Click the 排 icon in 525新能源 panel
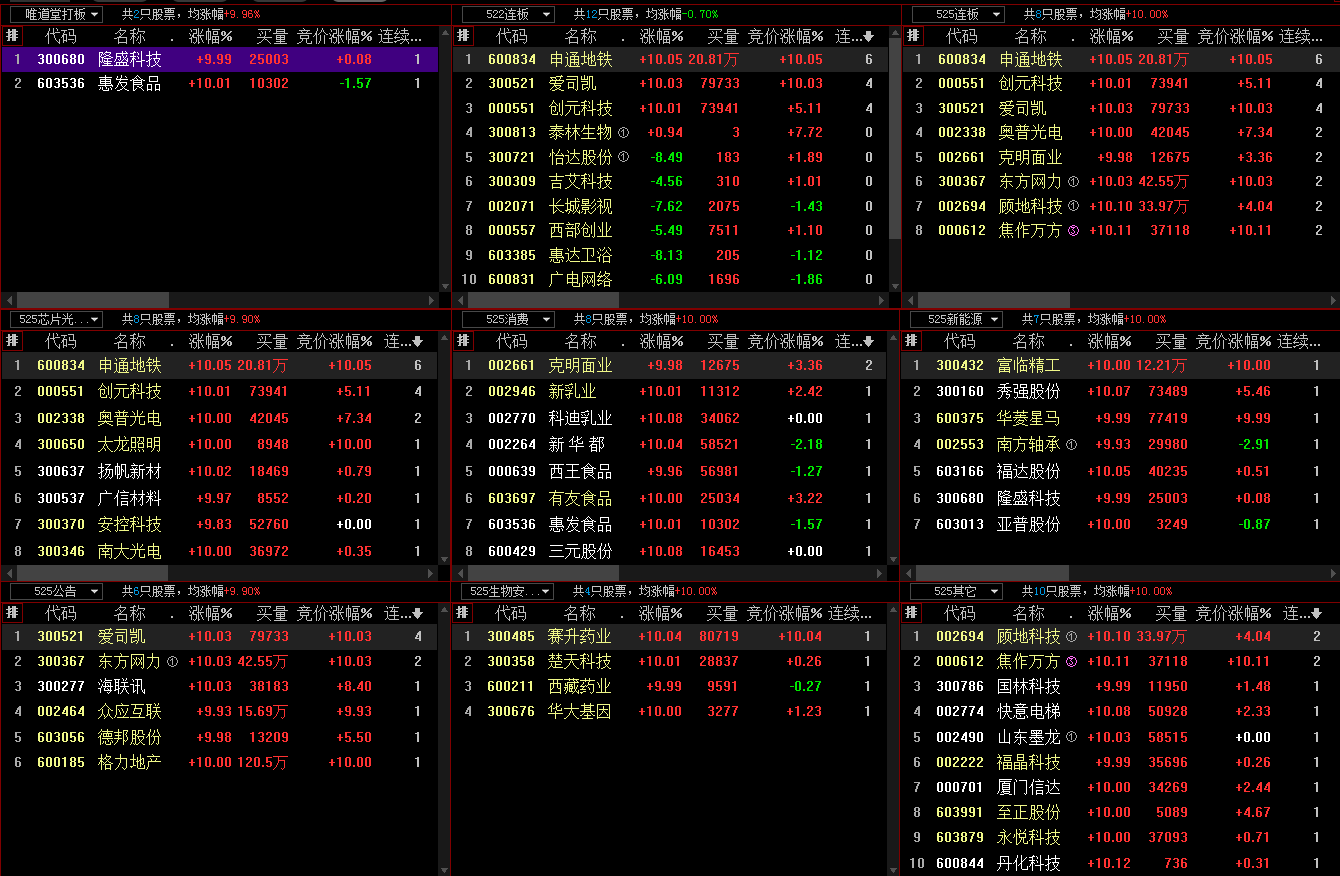Screen dimensions: 1340x876 point(912,341)
